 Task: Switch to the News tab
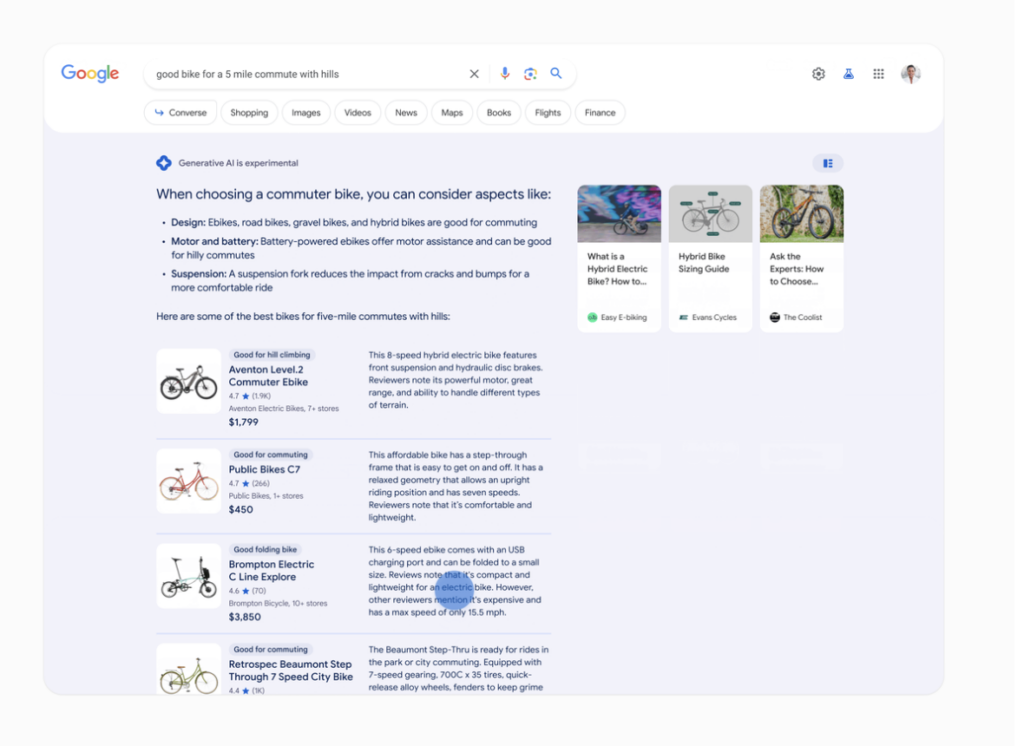406,112
